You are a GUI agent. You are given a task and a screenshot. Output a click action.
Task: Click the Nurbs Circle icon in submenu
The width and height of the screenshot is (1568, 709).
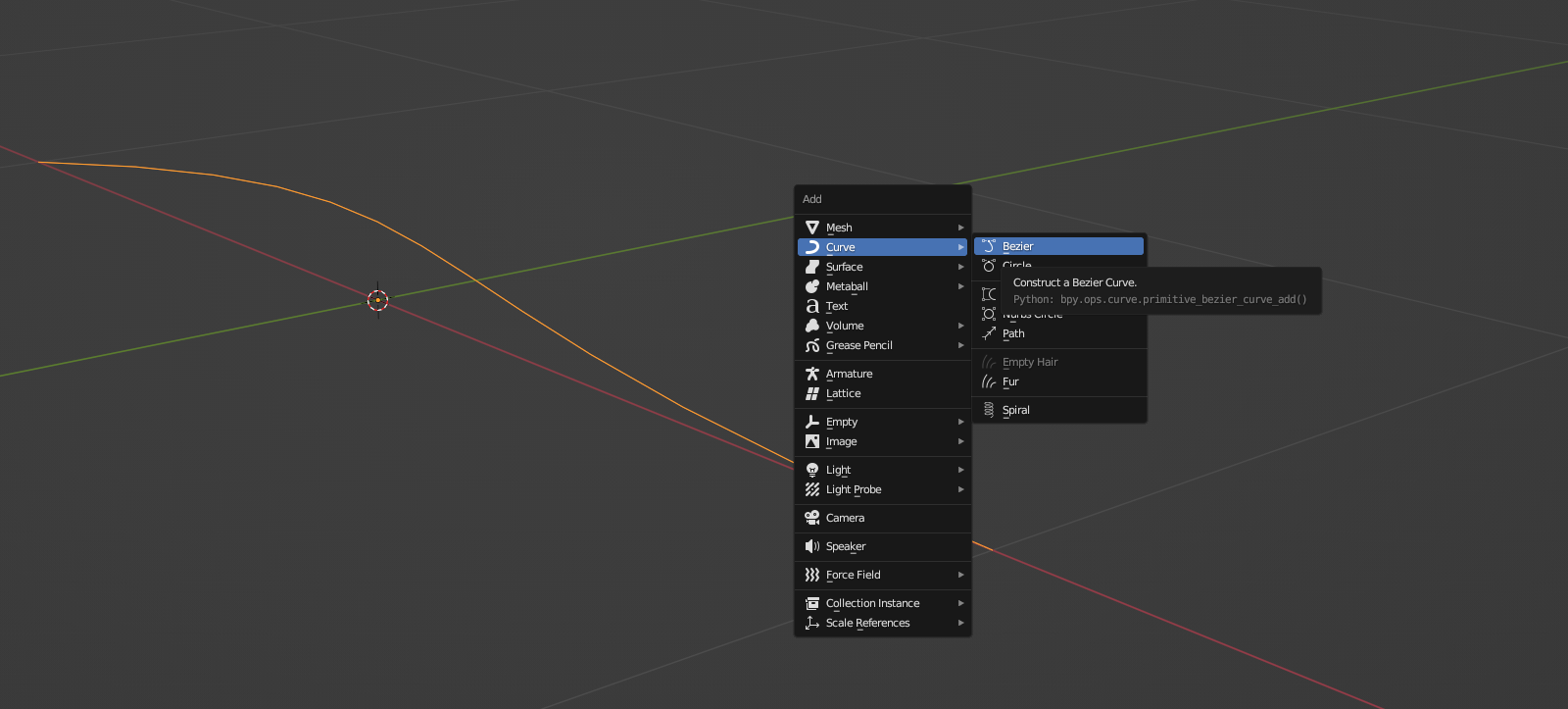[x=989, y=314]
